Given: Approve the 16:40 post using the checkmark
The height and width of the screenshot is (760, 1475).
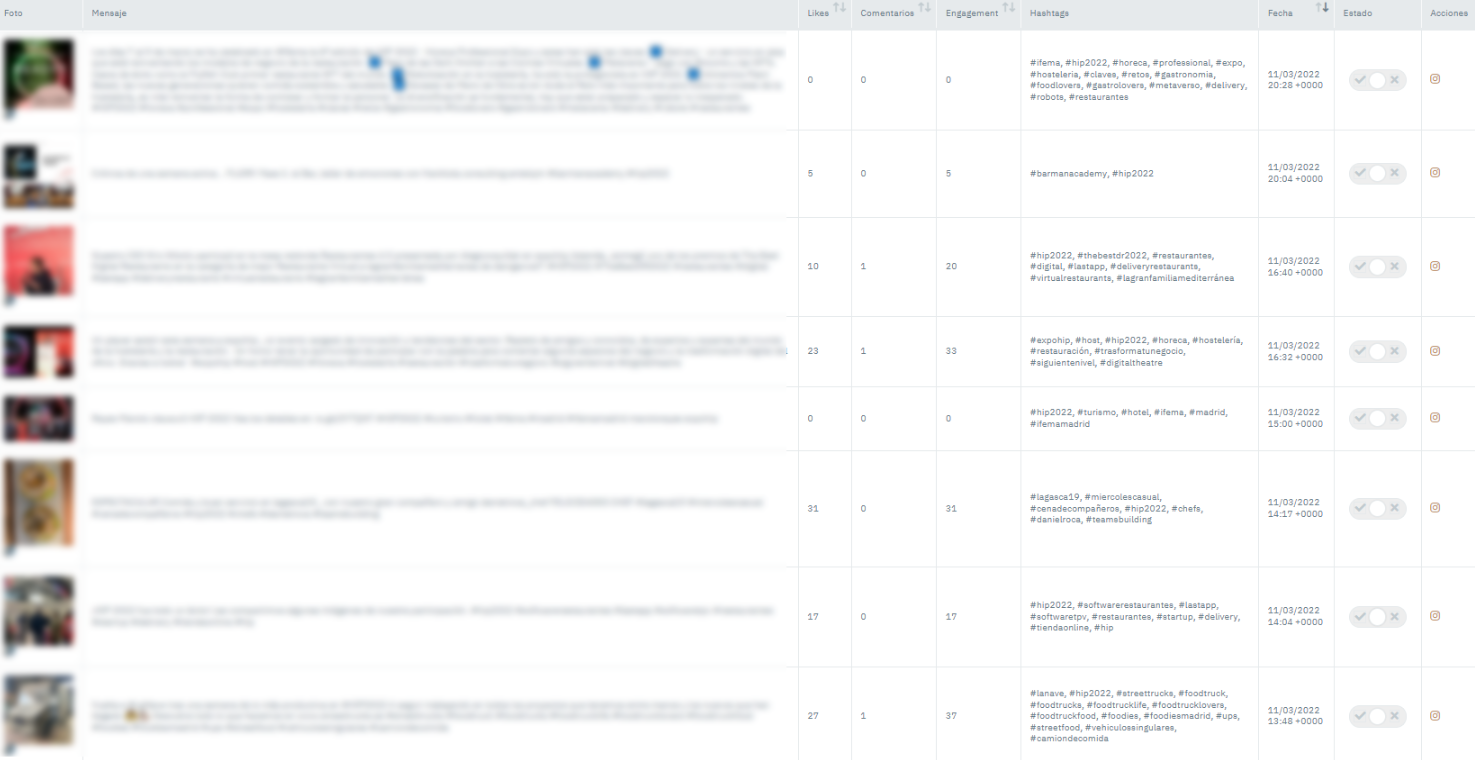Looking at the screenshot, I should pyautogui.click(x=1359, y=266).
